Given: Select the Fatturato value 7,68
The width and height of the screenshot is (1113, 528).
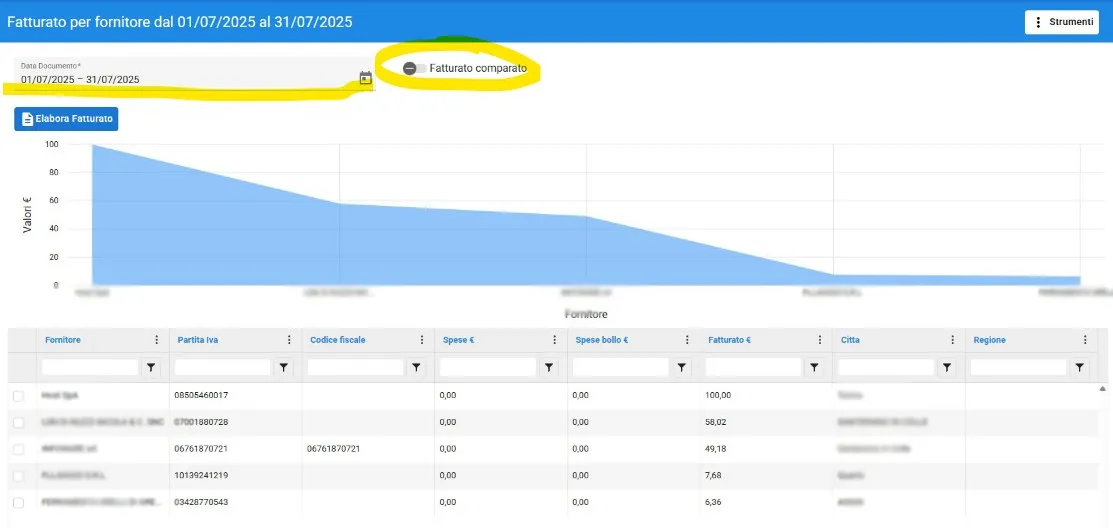Looking at the screenshot, I should (713, 475).
